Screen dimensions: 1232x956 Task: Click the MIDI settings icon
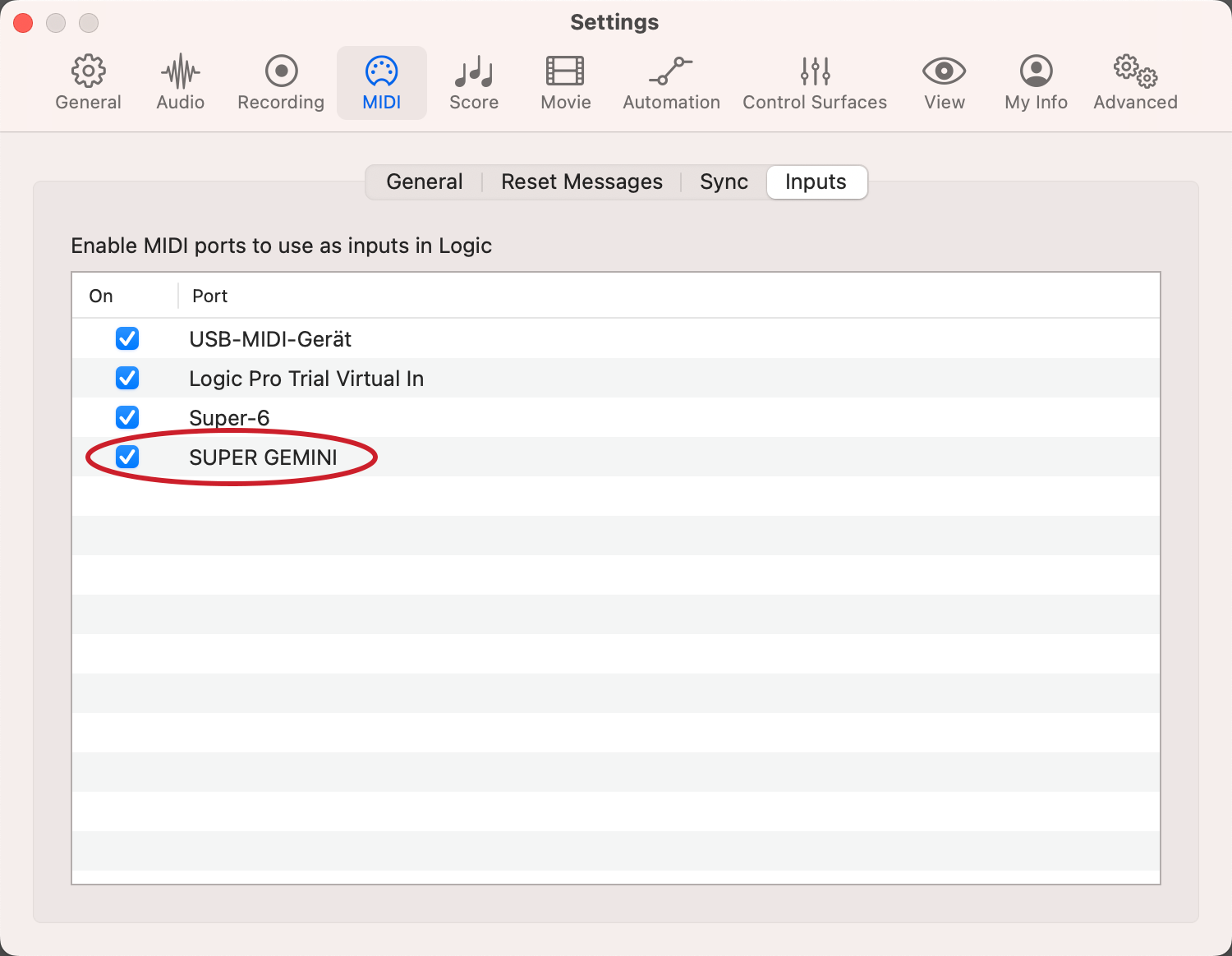point(381,80)
